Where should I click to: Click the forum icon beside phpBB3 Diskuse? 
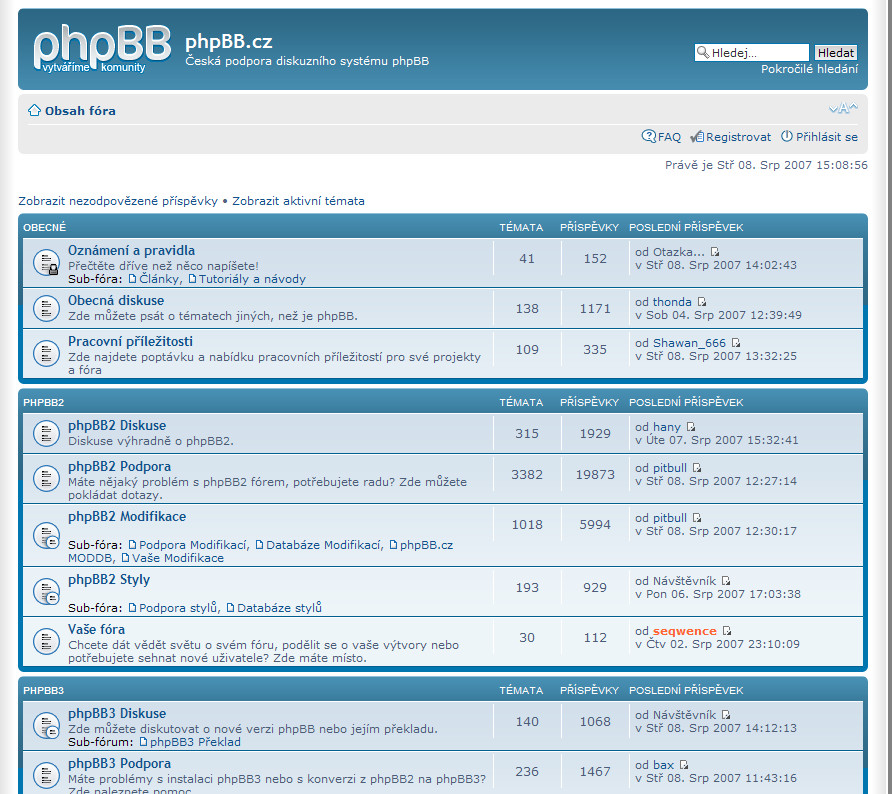[x=47, y=726]
